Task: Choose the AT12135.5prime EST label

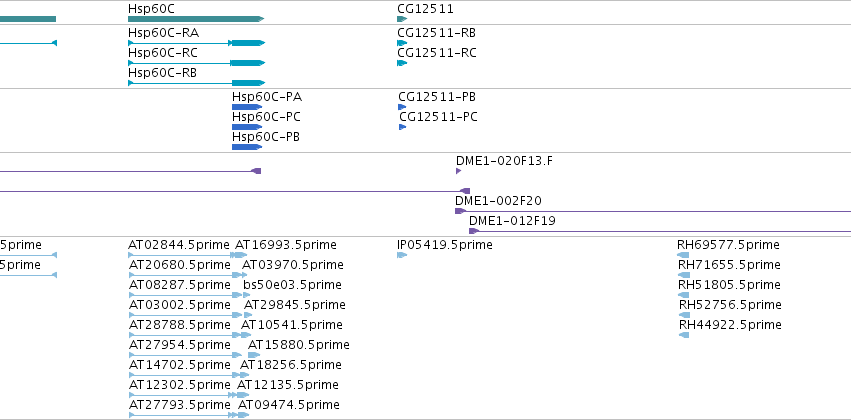Action: point(288,385)
